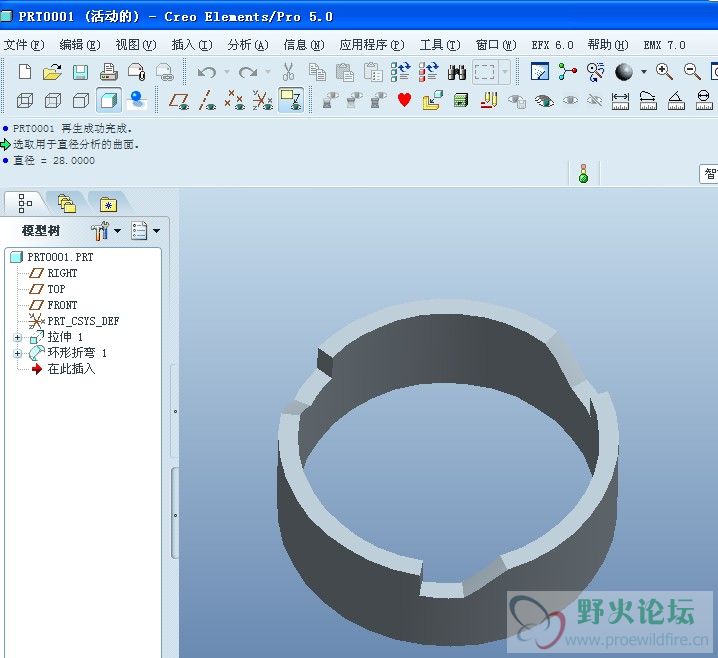Screen dimensions: 718x658
Task: Click the red heart toolbar icon
Action: click(x=404, y=100)
